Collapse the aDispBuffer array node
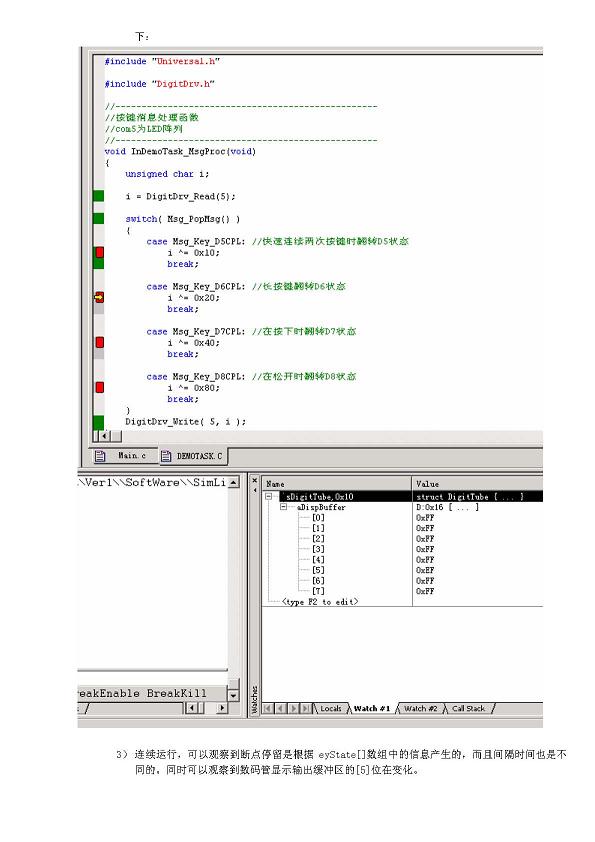The height and width of the screenshot is (842, 595). tap(284, 507)
